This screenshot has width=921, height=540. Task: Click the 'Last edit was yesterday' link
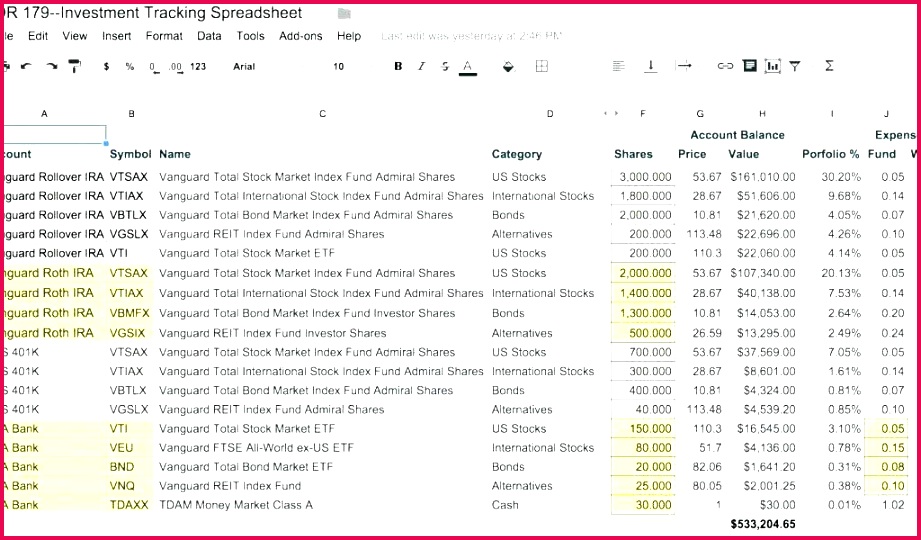coord(472,36)
